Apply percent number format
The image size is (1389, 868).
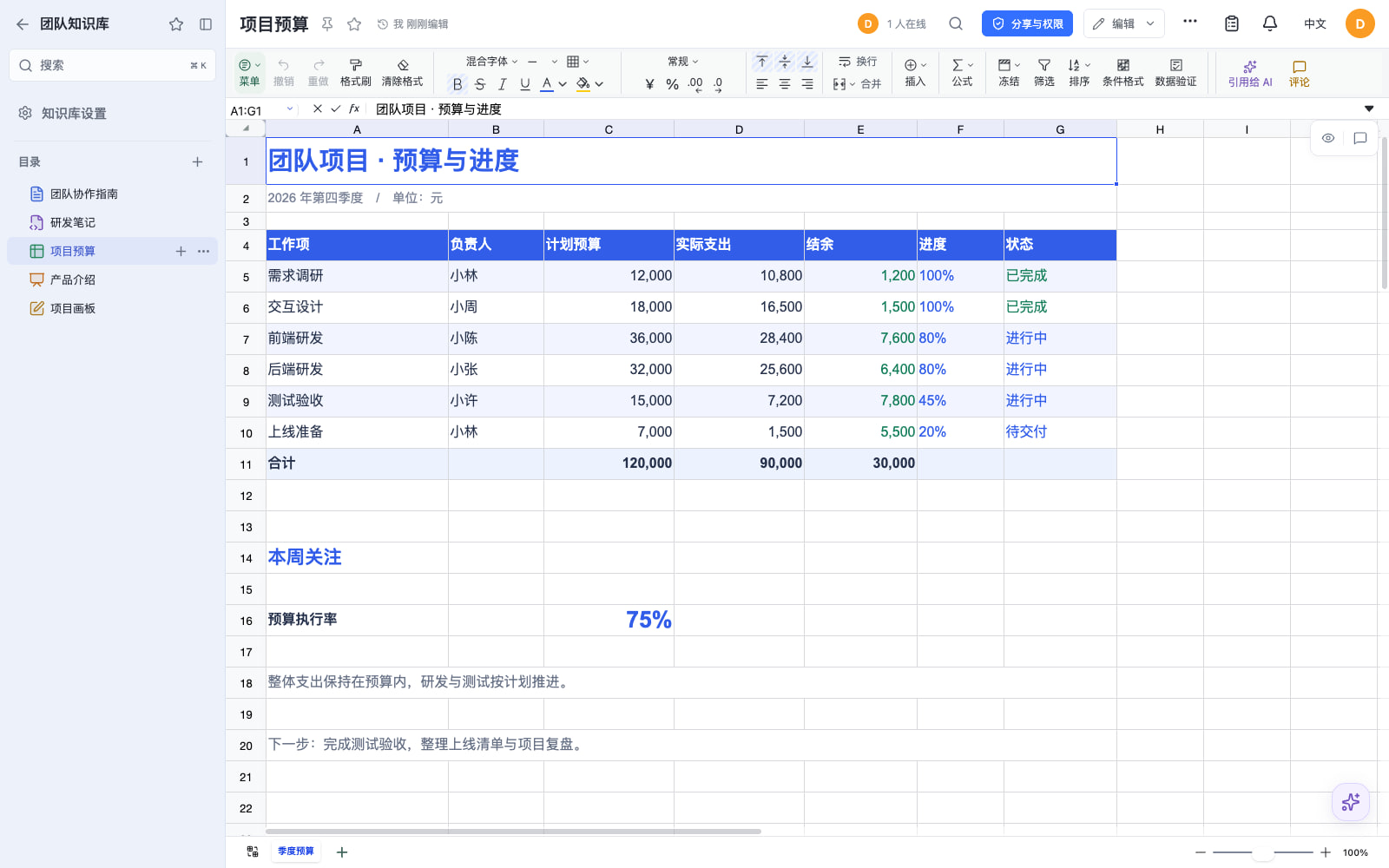pyautogui.click(x=672, y=84)
